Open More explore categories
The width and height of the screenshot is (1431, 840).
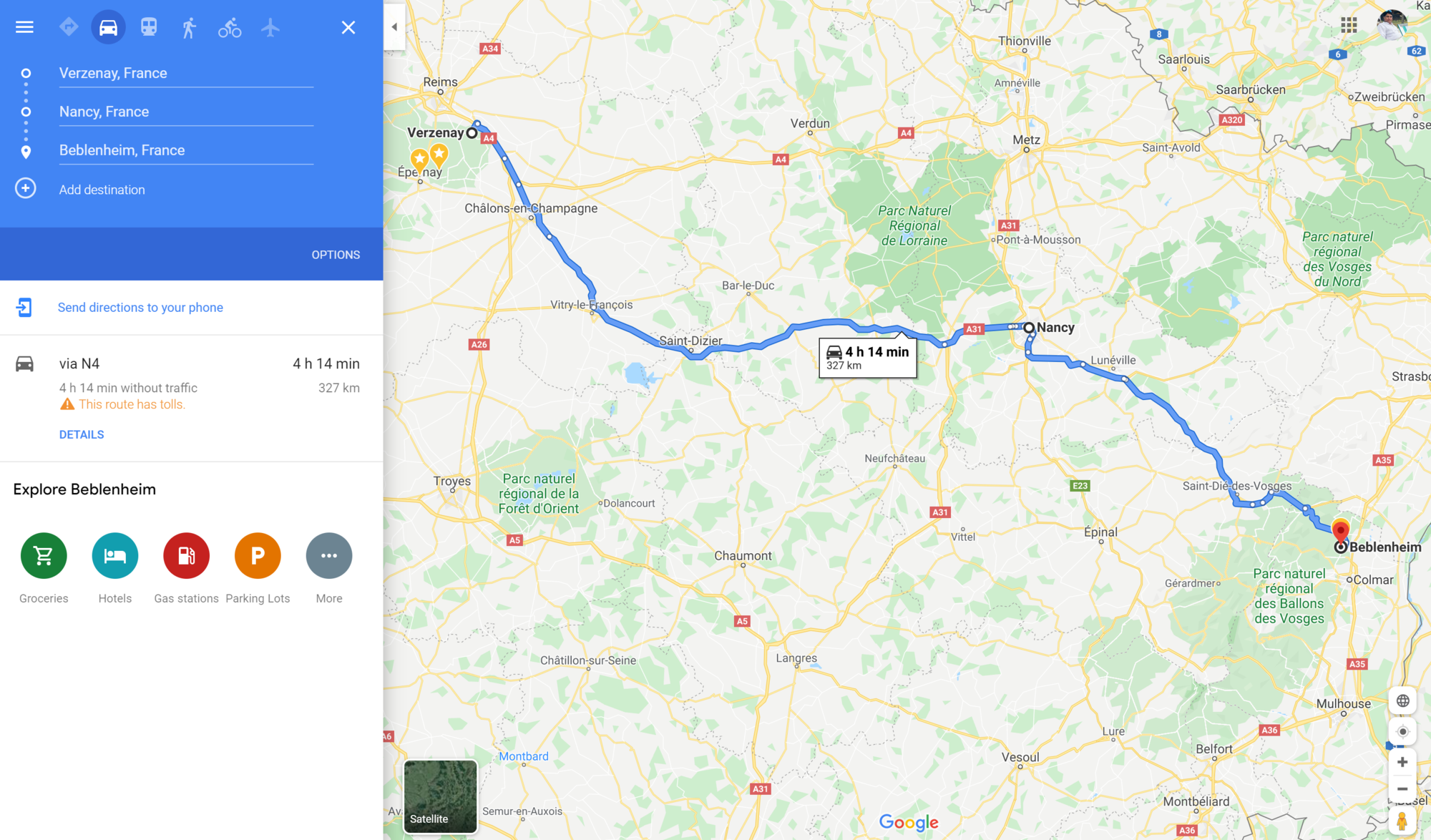[x=329, y=568]
